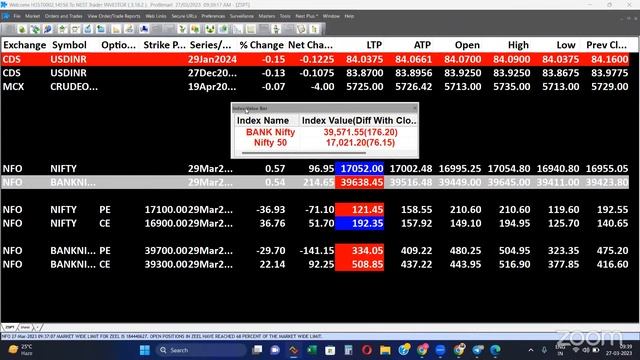Click the Index Name column header
This screenshot has height=360, width=640.
point(263,120)
